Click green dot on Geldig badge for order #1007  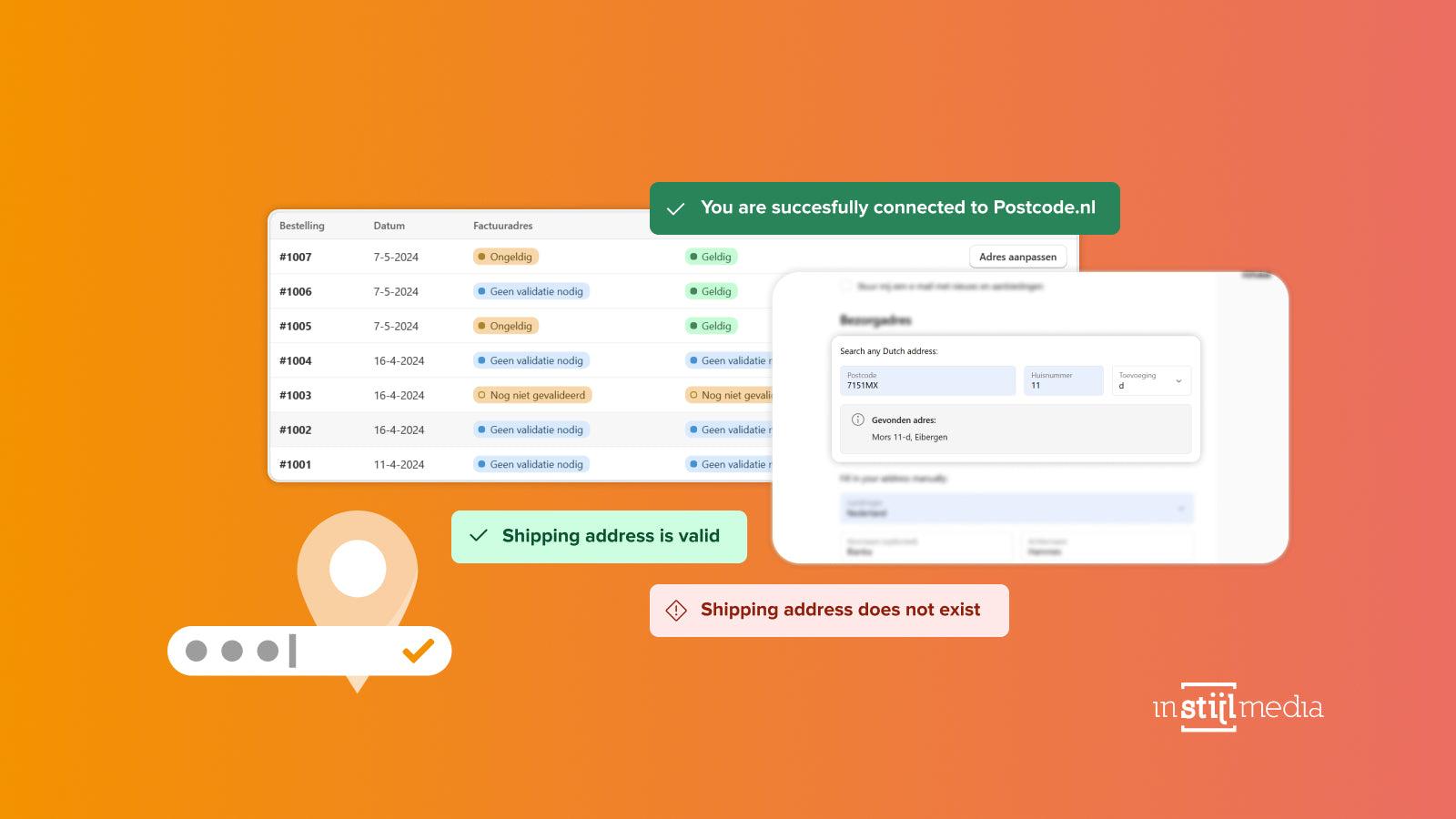point(694,257)
